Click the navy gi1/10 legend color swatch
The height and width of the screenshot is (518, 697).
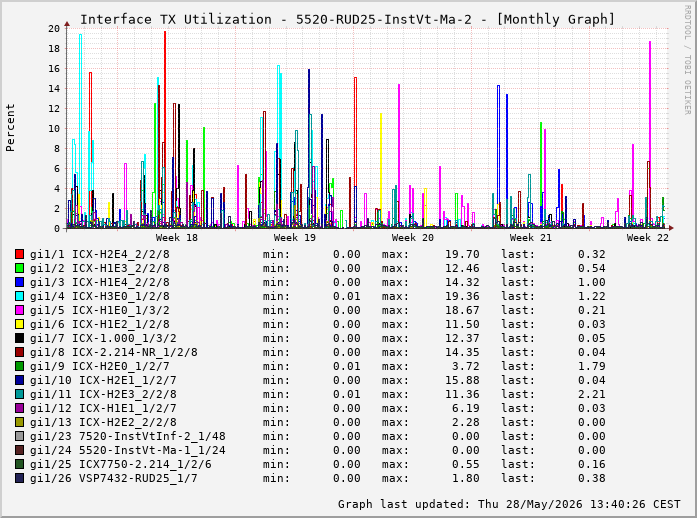tap(19, 380)
